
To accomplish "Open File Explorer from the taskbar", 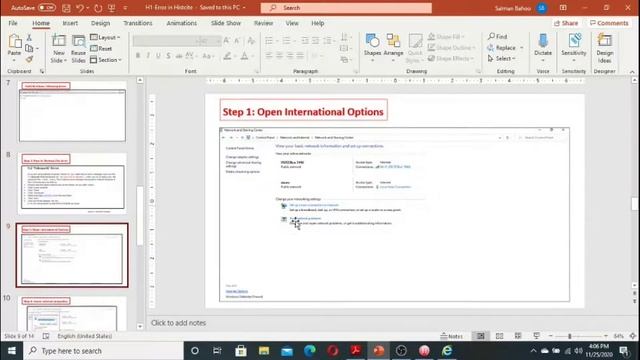I will click(x=264, y=351).
